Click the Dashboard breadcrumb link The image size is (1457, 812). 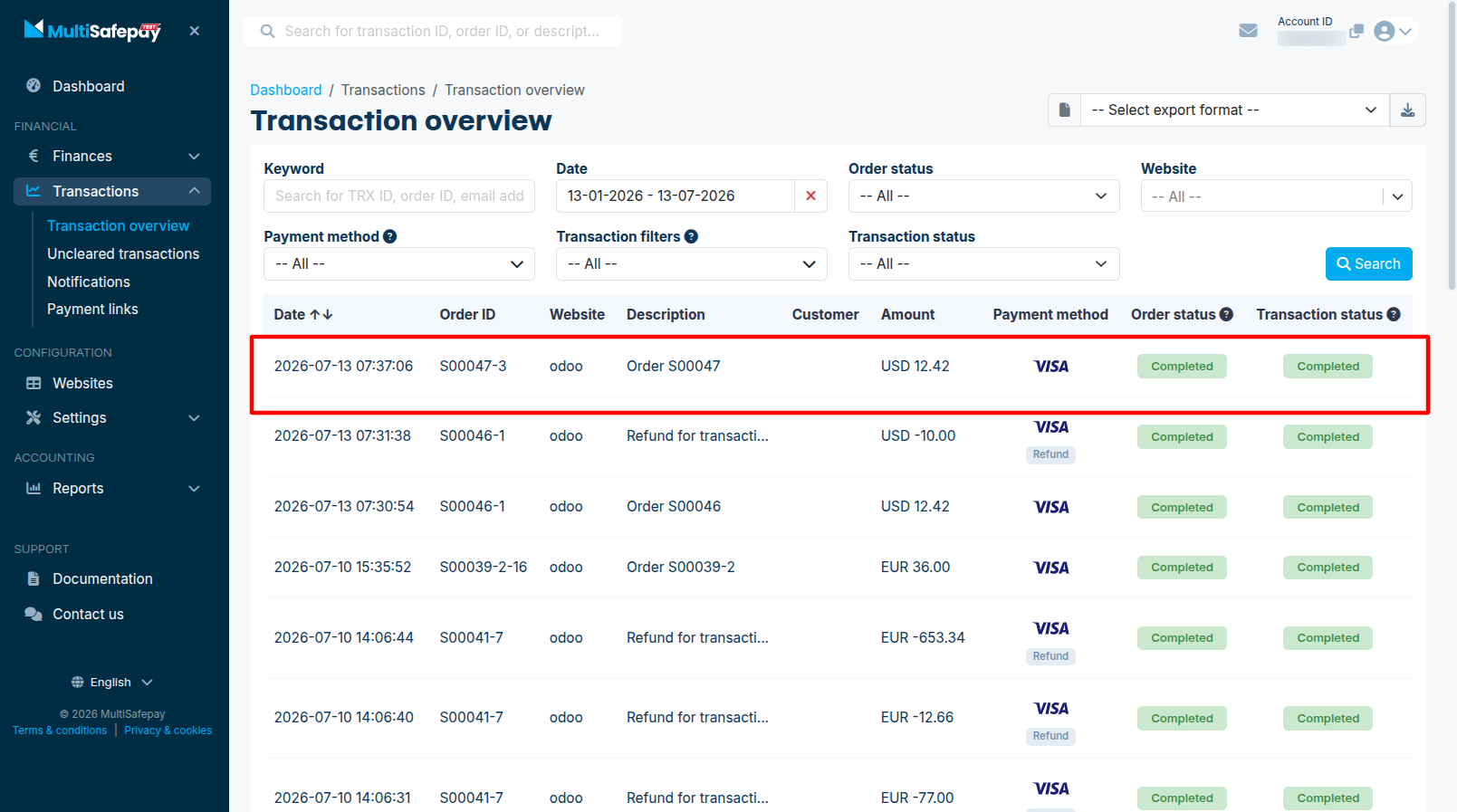285,90
